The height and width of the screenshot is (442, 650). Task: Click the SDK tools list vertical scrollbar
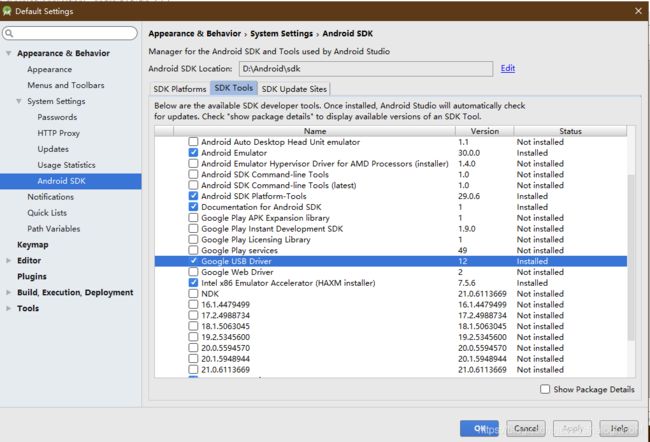coord(631,257)
